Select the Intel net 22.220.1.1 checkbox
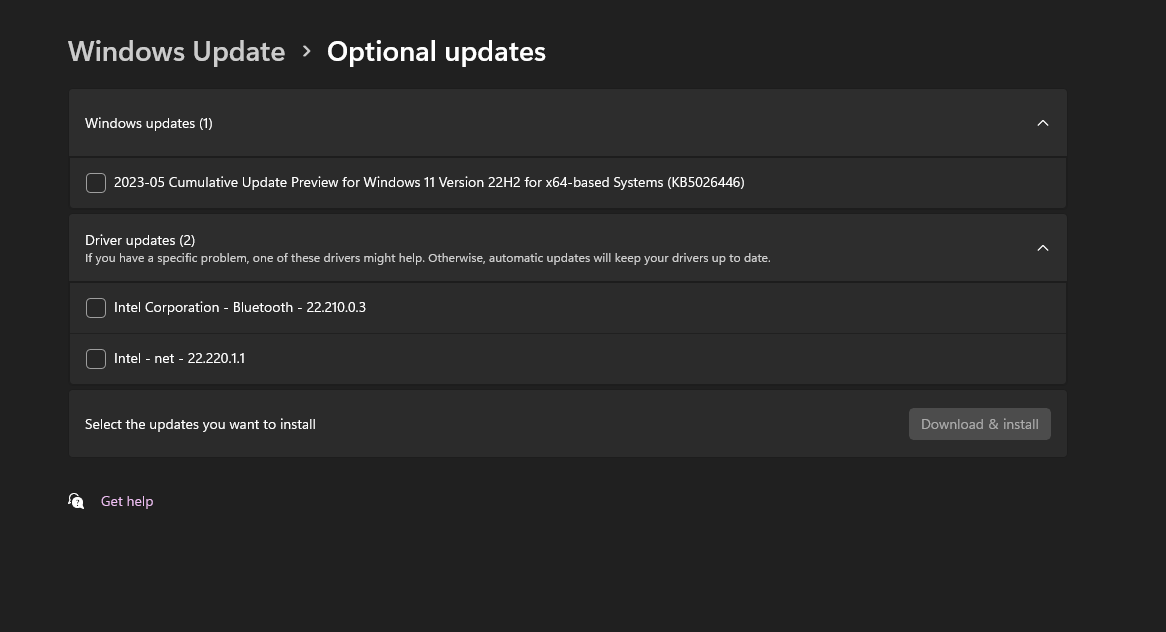The height and width of the screenshot is (632, 1166). (x=96, y=359)
